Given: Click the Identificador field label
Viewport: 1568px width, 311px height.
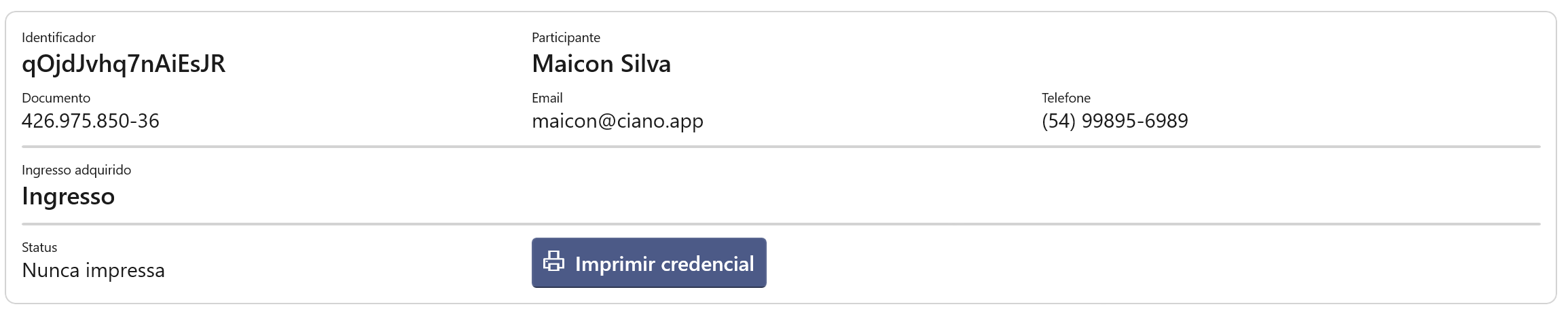Looking at the screenshot, I should coord(58,37).
